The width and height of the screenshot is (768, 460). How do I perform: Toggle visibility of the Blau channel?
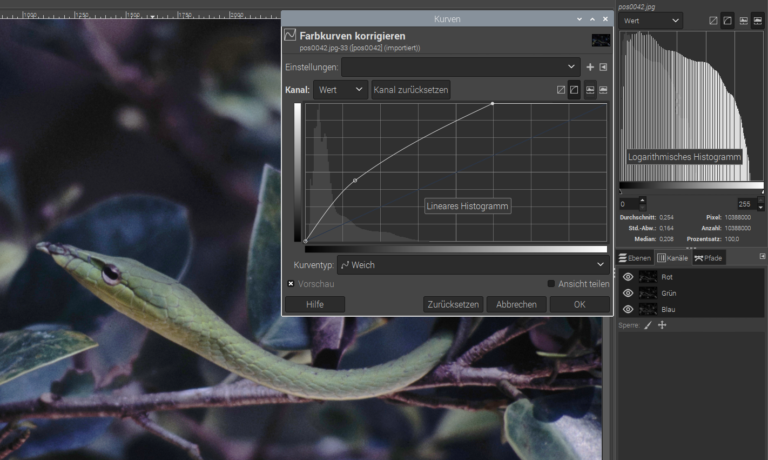[628, 309]
